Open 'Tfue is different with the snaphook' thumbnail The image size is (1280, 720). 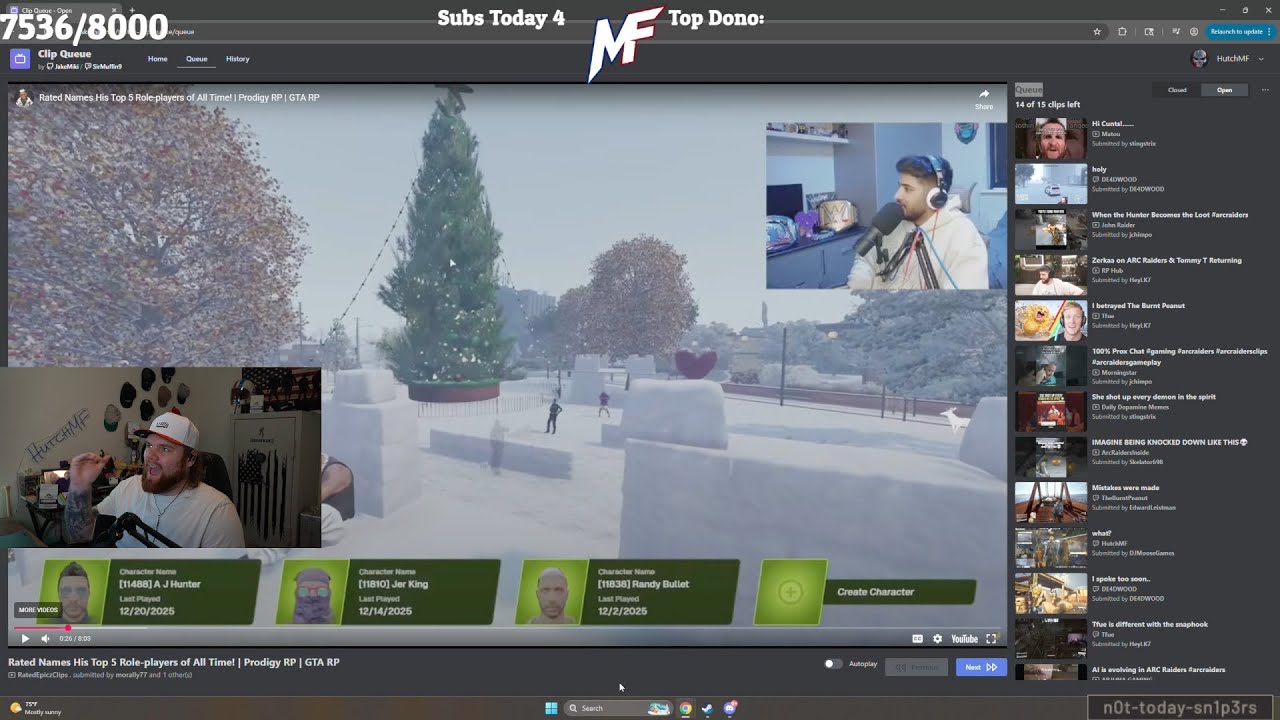click(1050, 639)
